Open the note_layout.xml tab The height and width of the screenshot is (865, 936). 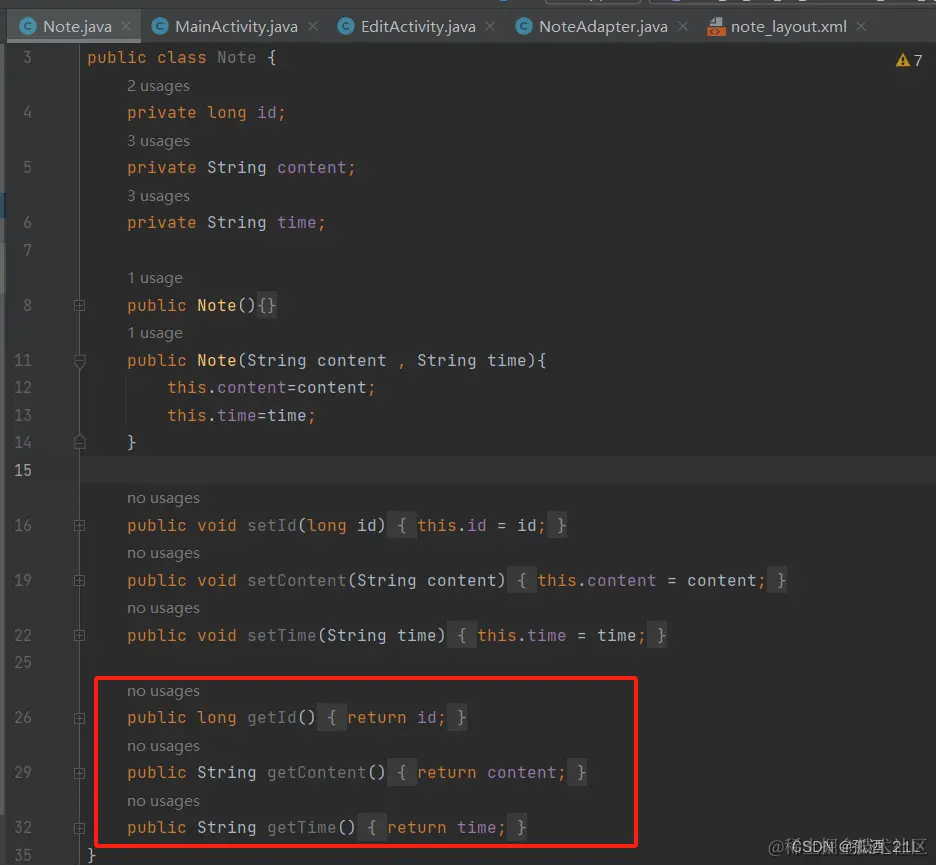[x=788, y=27]
